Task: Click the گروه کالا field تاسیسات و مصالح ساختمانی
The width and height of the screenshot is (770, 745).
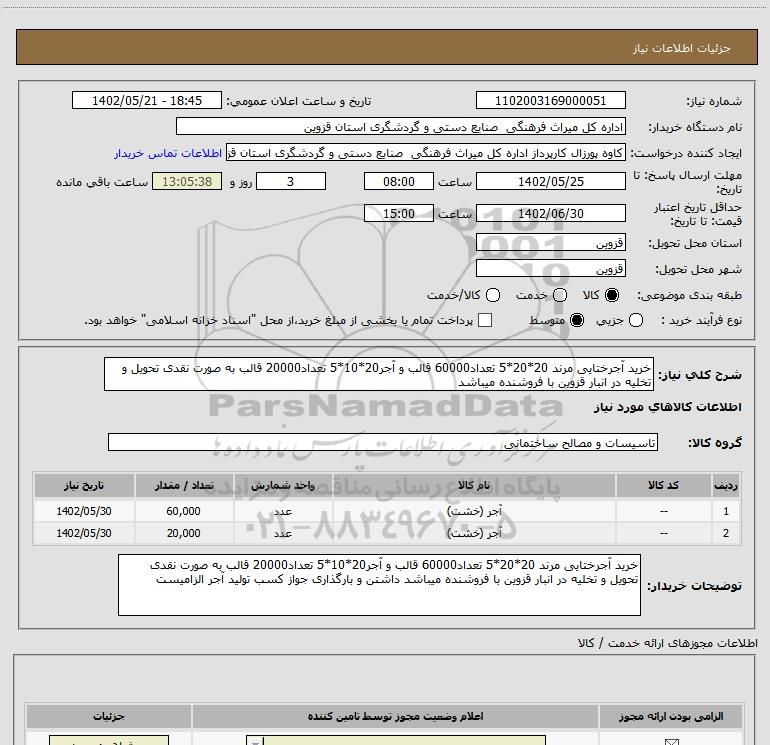Action: [x=383, y=442]
